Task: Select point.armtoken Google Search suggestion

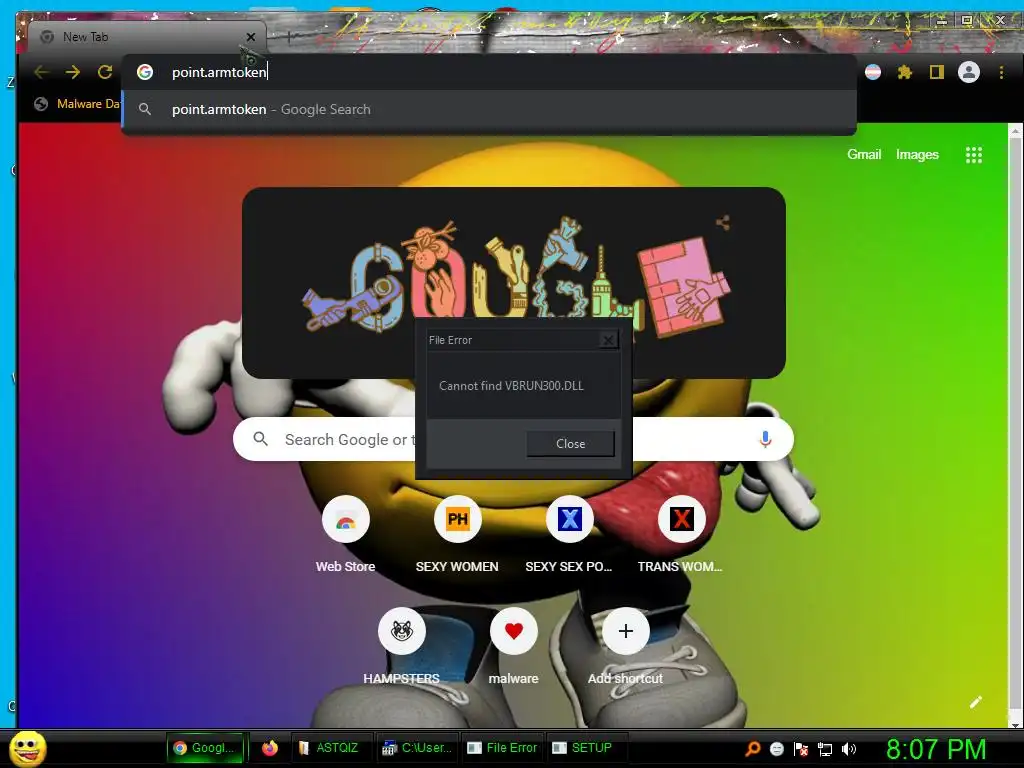Action: (490, 109)
